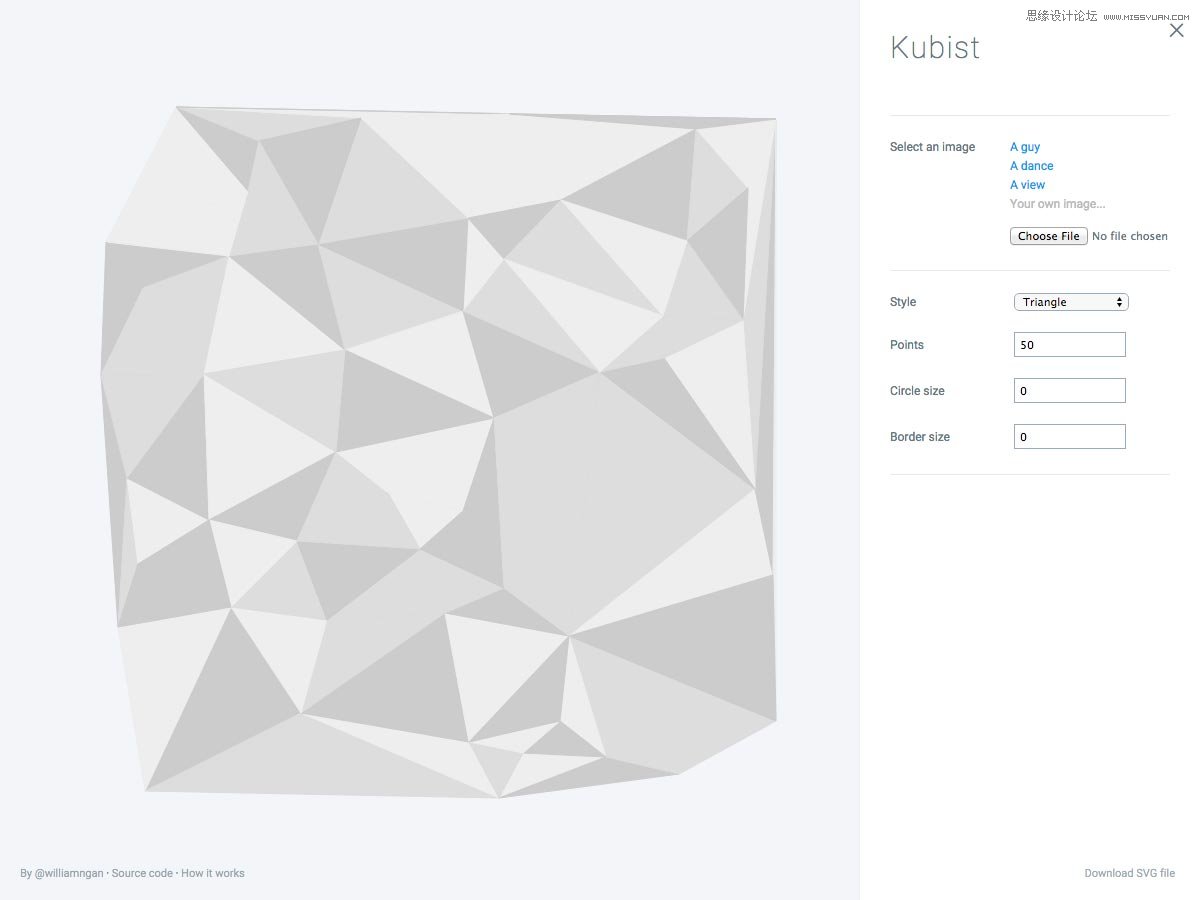
Task: Select the 'A guy' sample image
Action: (x=1025, y=147)
